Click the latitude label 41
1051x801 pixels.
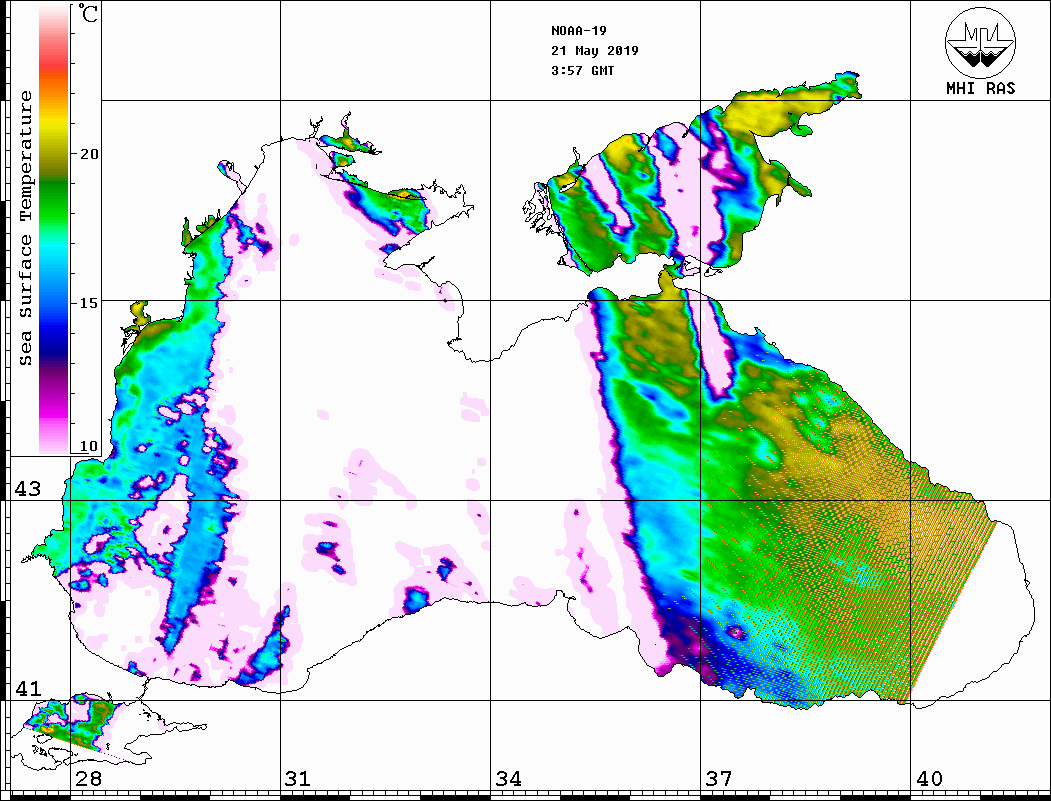(x=26, y=689)
